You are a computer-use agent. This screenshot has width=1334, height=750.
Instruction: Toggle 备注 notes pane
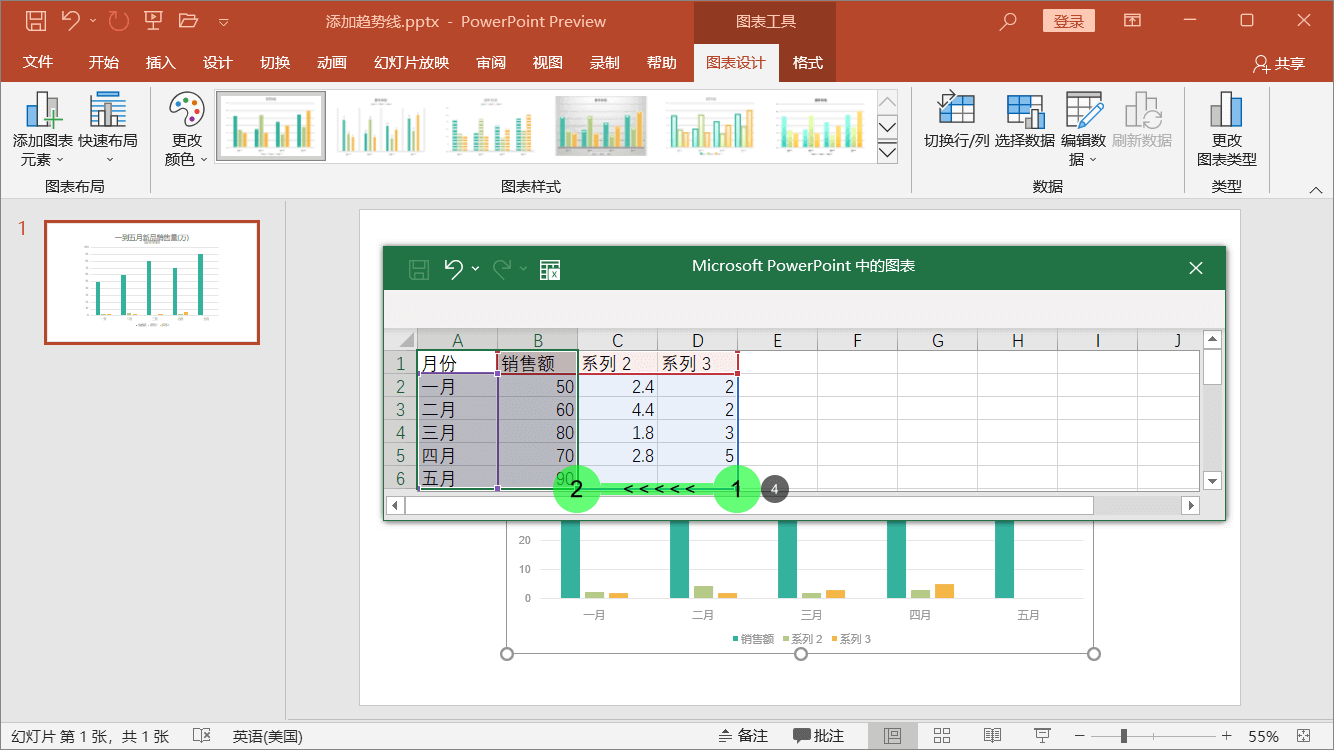click(x=743, y=736)
